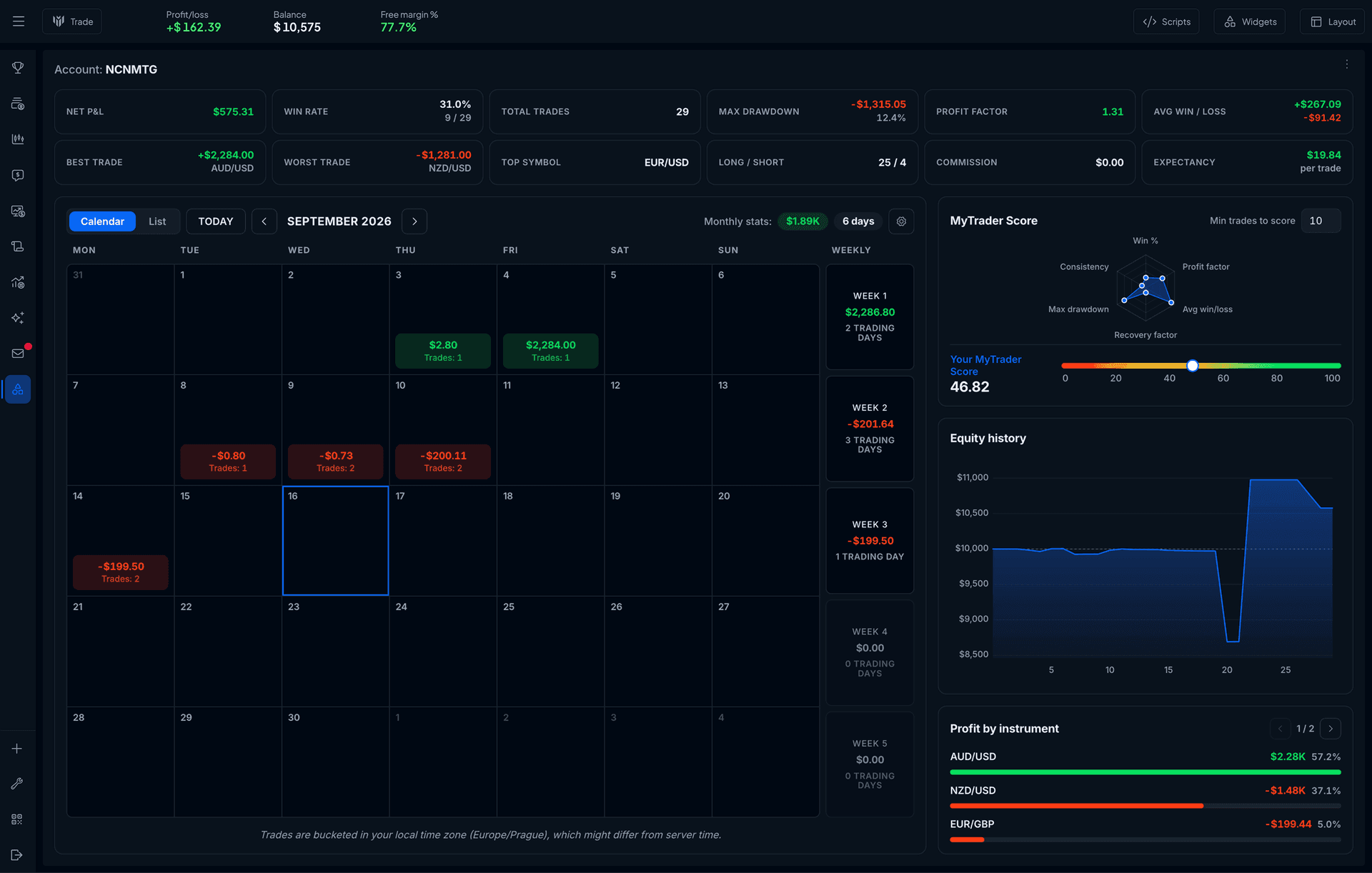This screenshot has width=1372, height=873.
Task: Click the -$200.11 trade entry on September 10
Action: (443, 462)
